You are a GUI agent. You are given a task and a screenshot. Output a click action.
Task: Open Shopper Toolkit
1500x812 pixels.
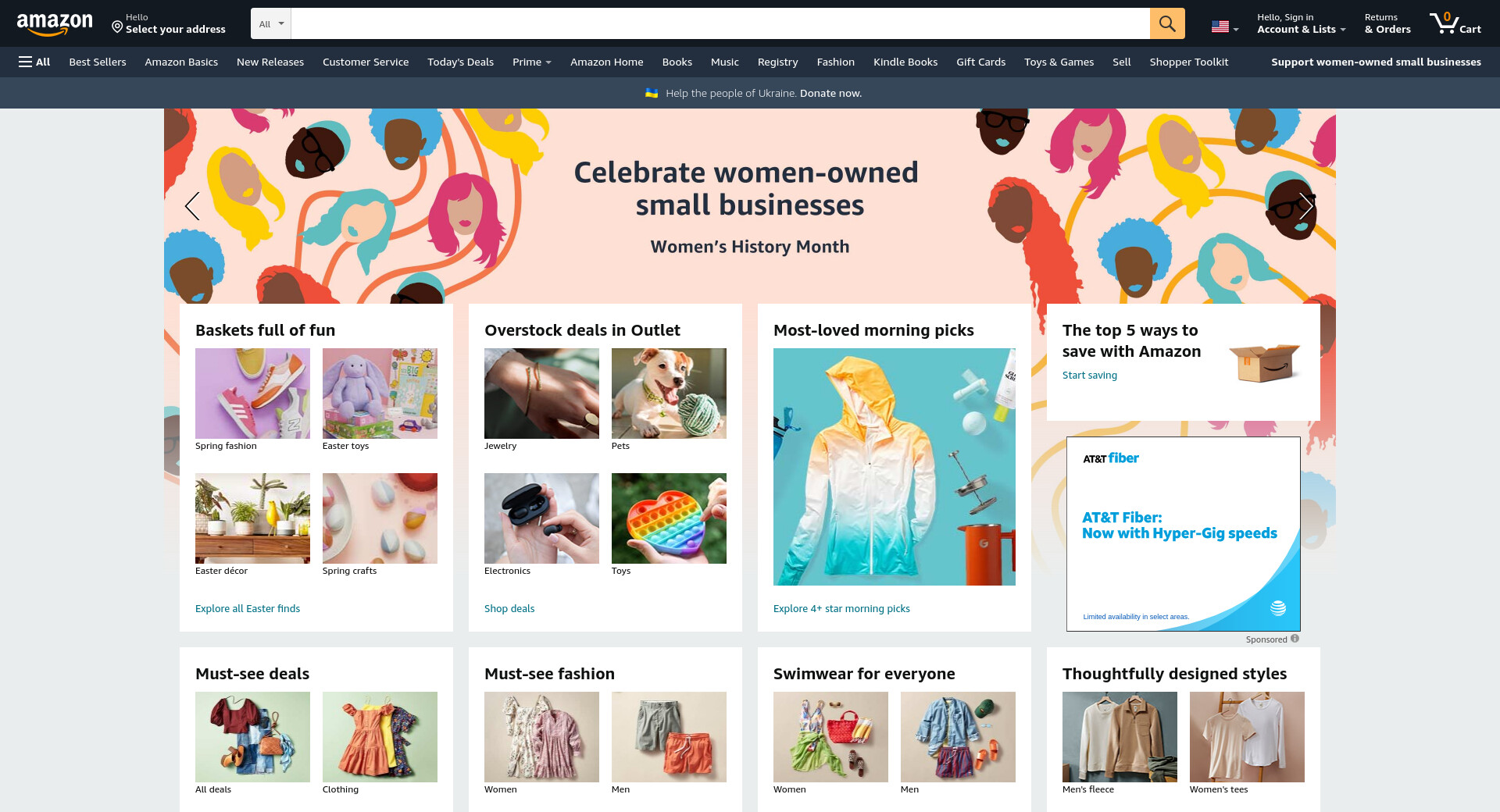point(1189,62)
